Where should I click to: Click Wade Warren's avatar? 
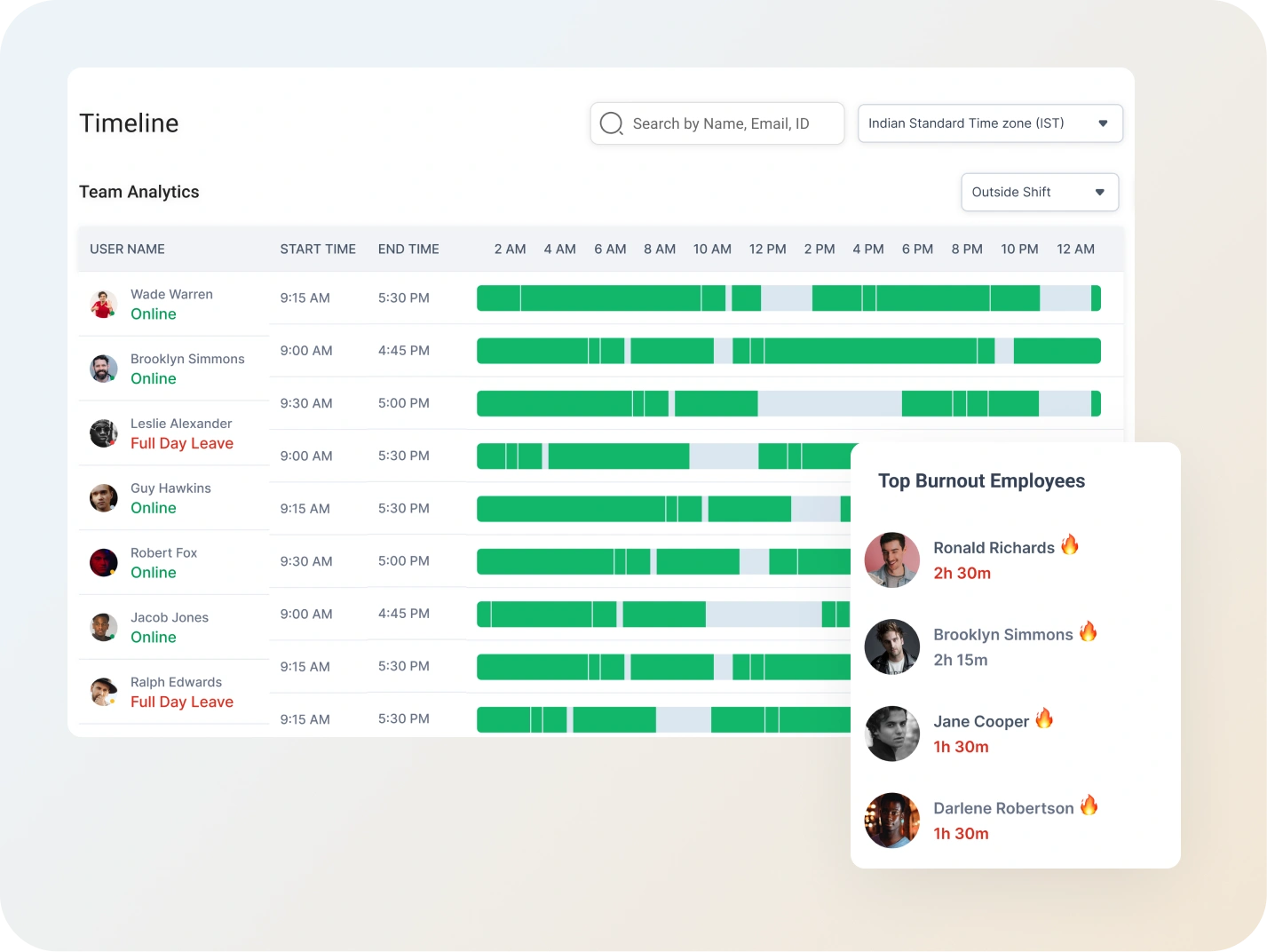104,304
